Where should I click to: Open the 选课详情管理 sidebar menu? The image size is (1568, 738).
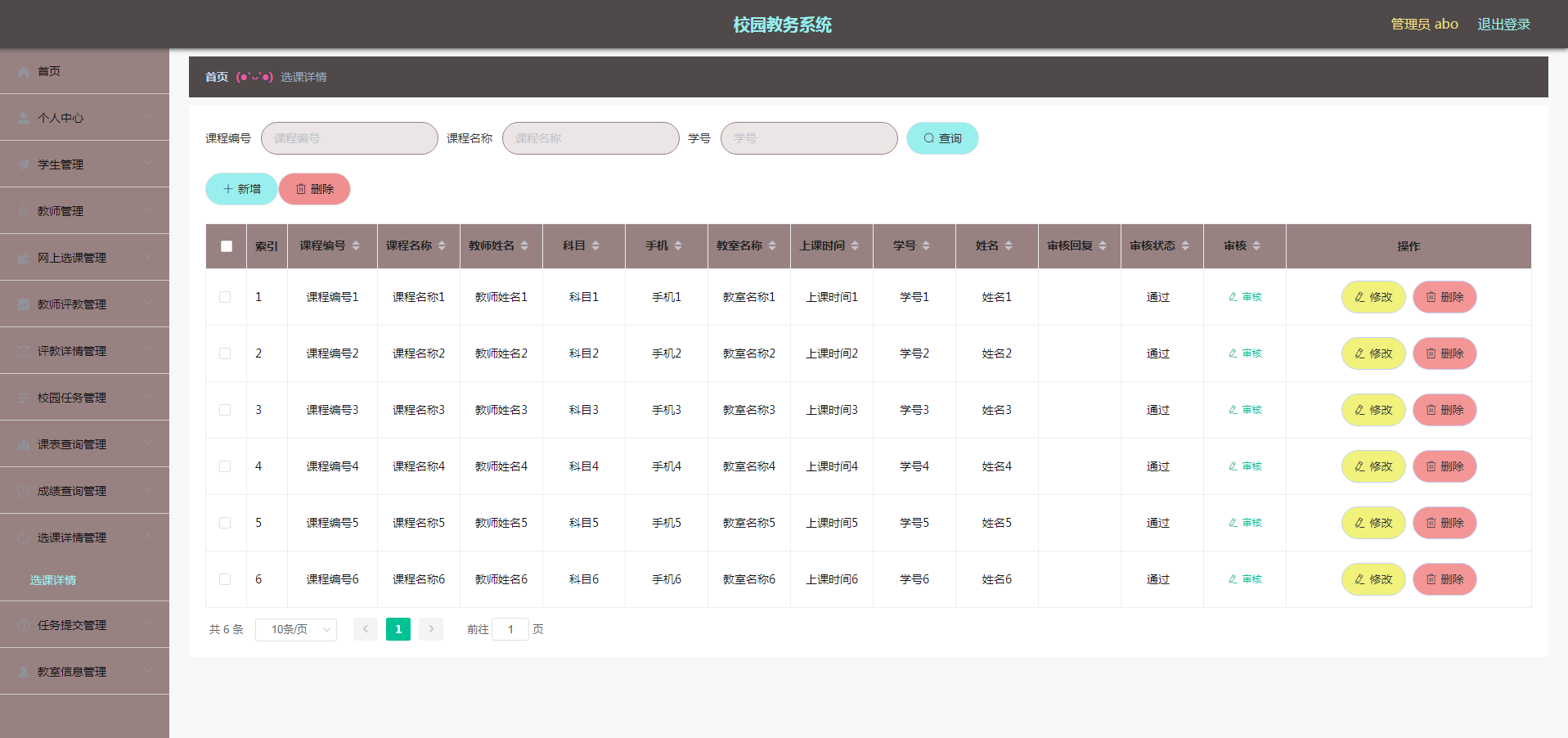(x=84, y=538)
